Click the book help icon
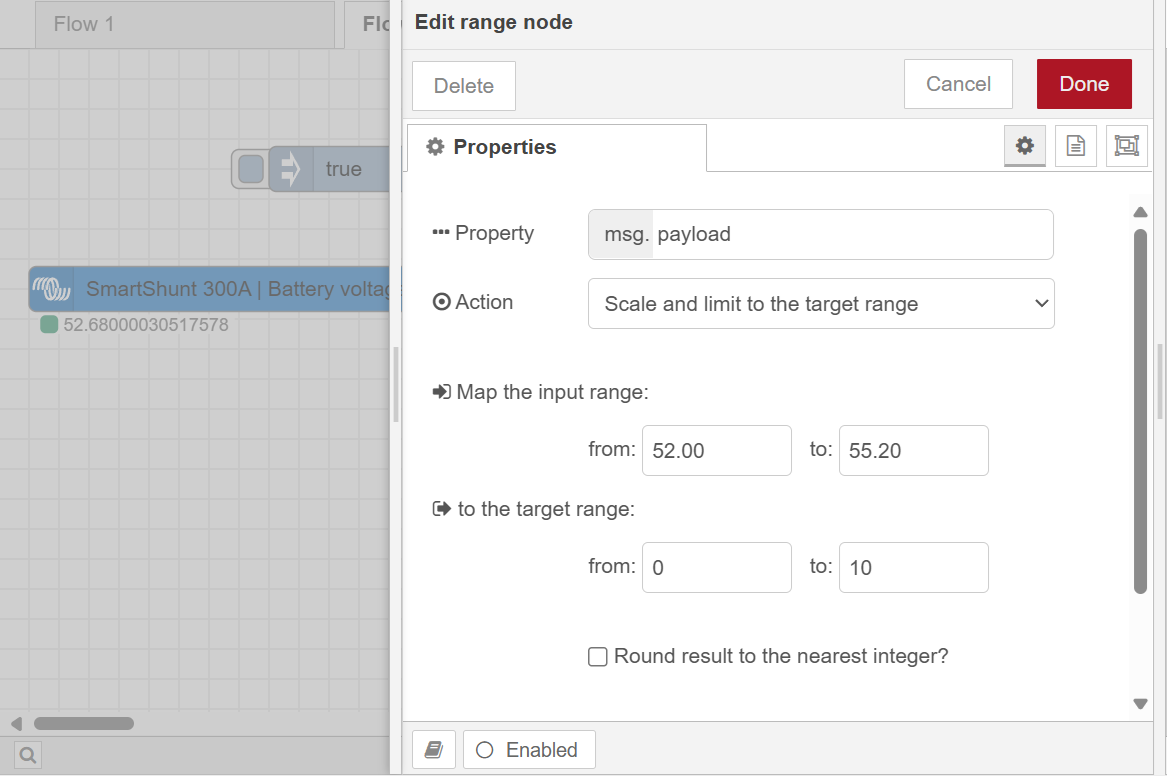Viewport: 1167px width, 776px height. coord(434,750)
